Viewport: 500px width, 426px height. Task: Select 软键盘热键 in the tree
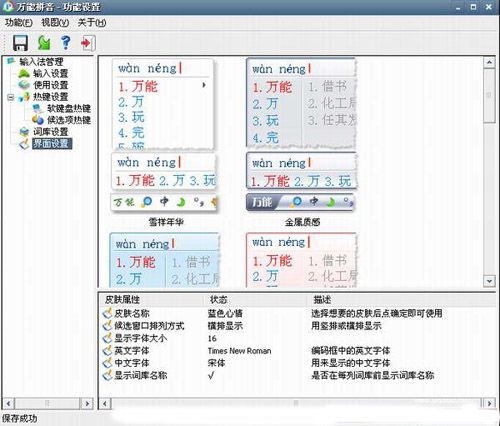(x=69, y=108)
